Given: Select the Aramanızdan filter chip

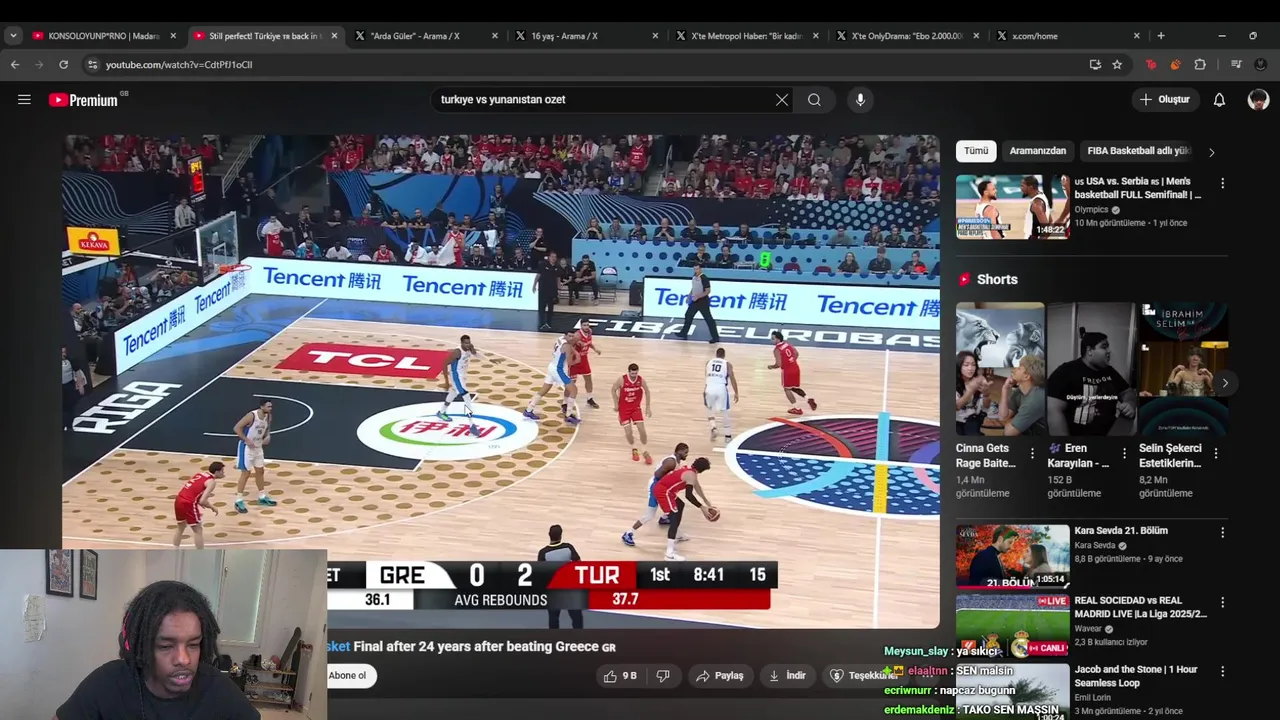Looking at the screenshot, I should tap(1037, 151).
